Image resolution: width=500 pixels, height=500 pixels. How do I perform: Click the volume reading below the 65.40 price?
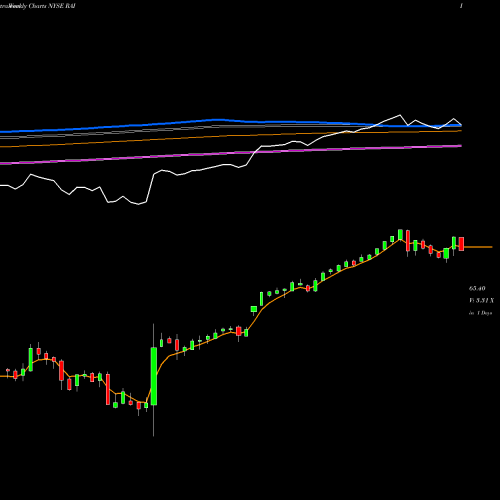[481, 301]
